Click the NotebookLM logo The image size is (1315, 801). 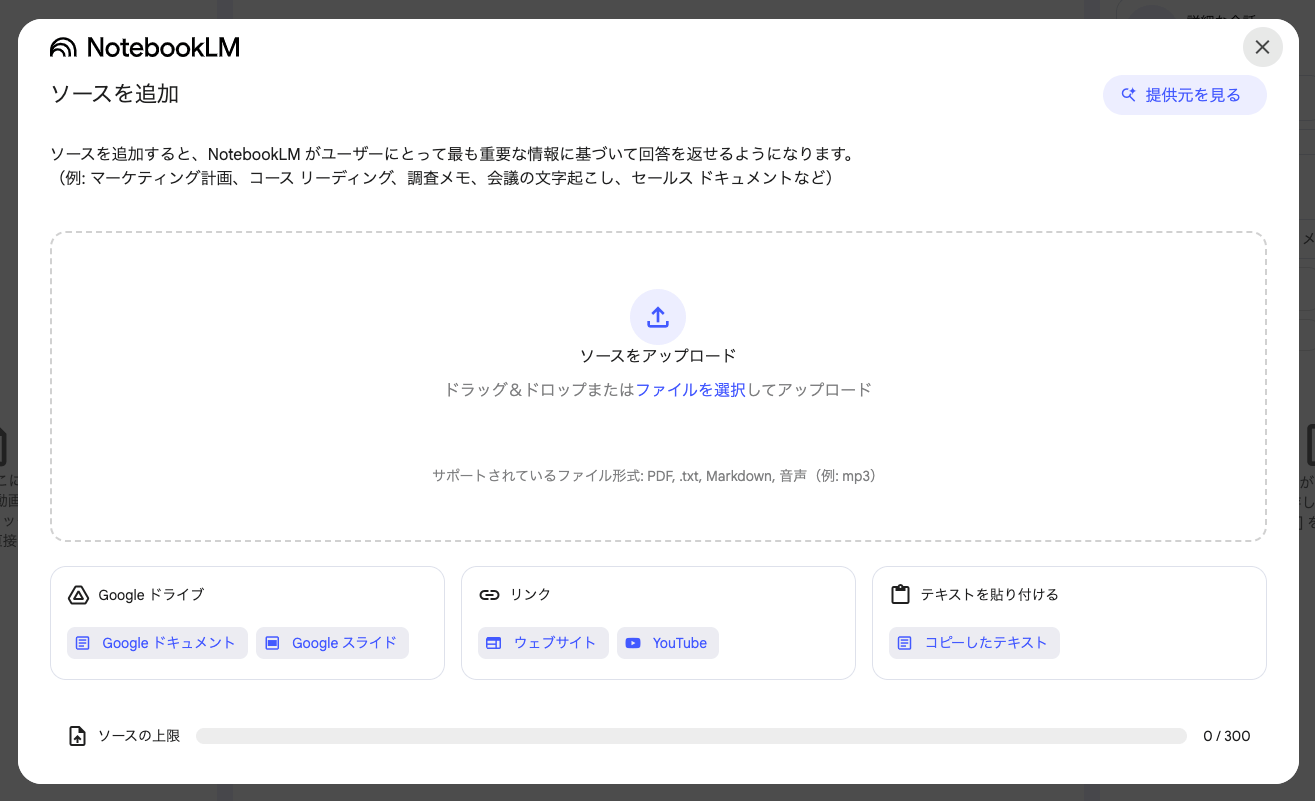[145, 47]
